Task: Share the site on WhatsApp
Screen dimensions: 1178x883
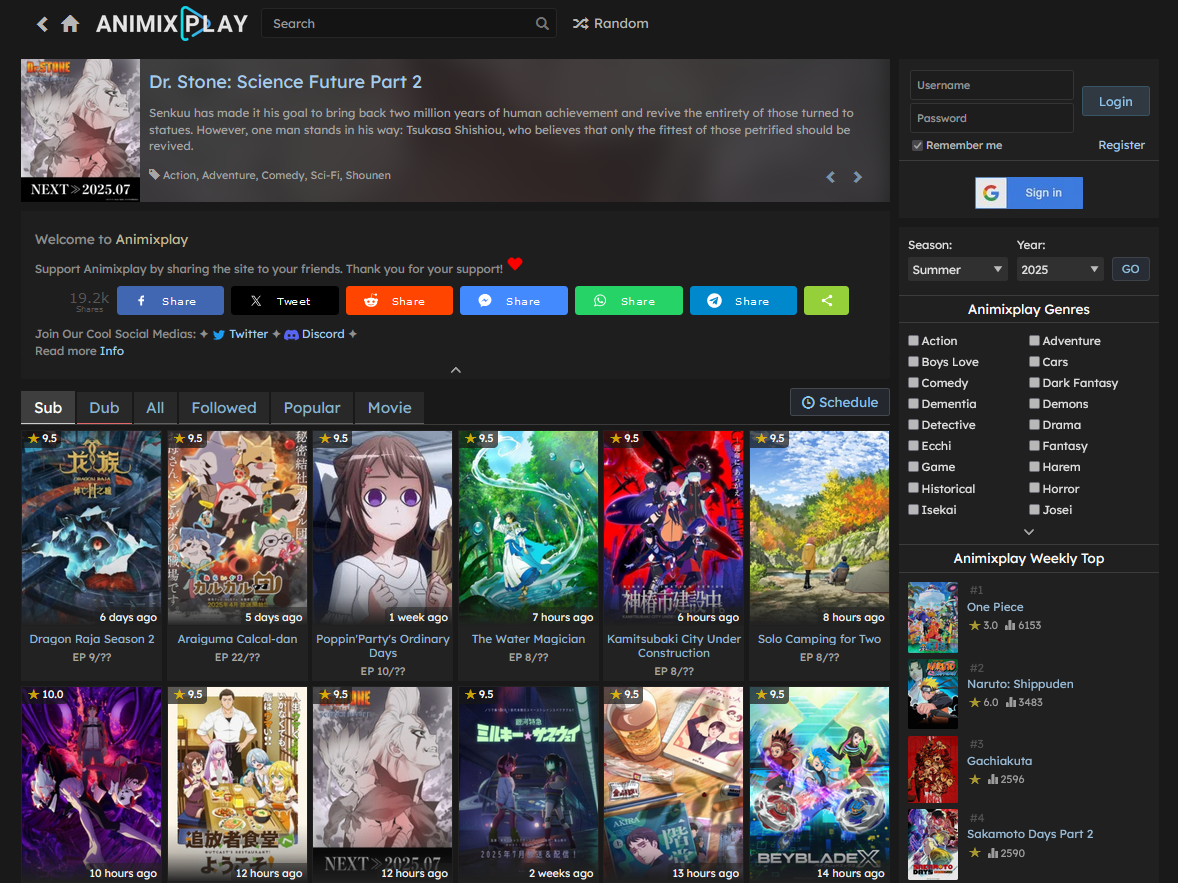Action: pos(629,301)
